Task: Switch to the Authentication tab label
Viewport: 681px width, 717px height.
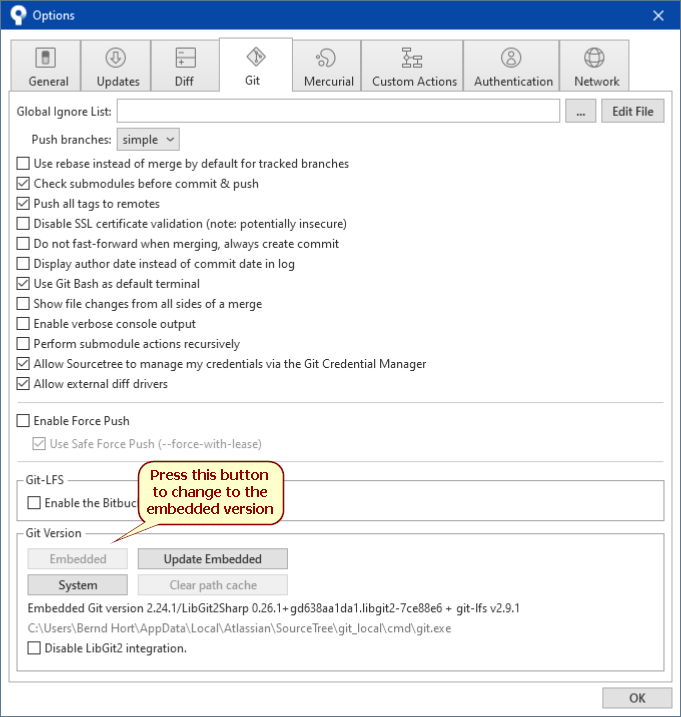Action: click(513, 81)
